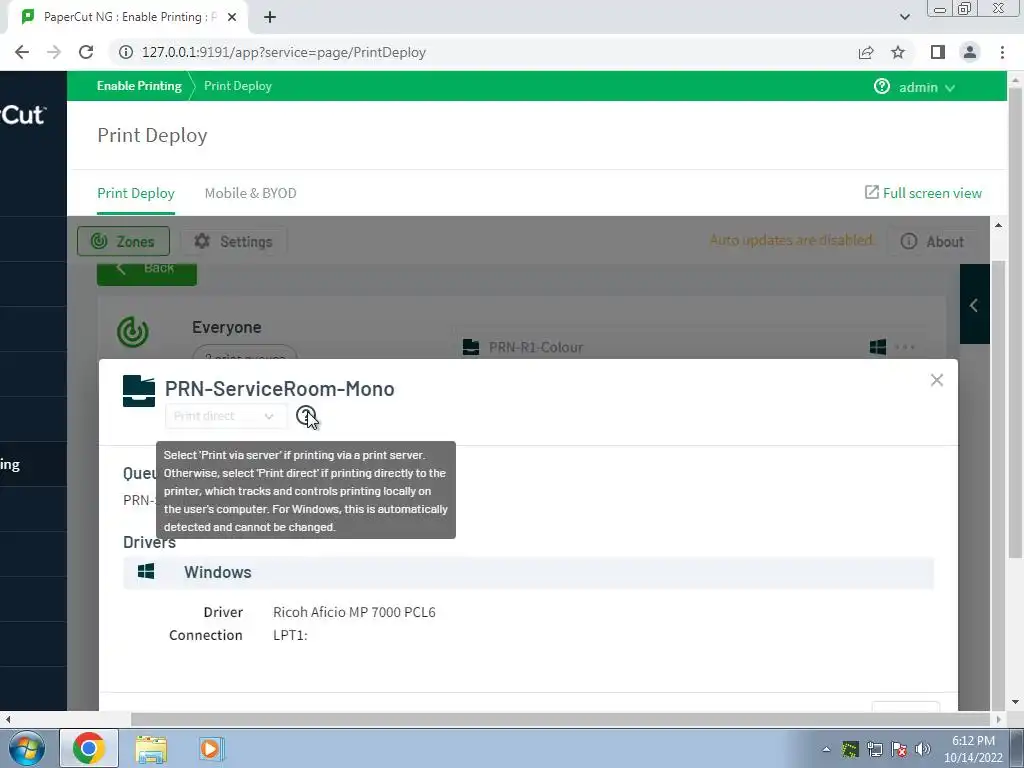Open the admin user menu
Screen dimensions: 1024x768
pyautogui.click(x=927, y=87)
